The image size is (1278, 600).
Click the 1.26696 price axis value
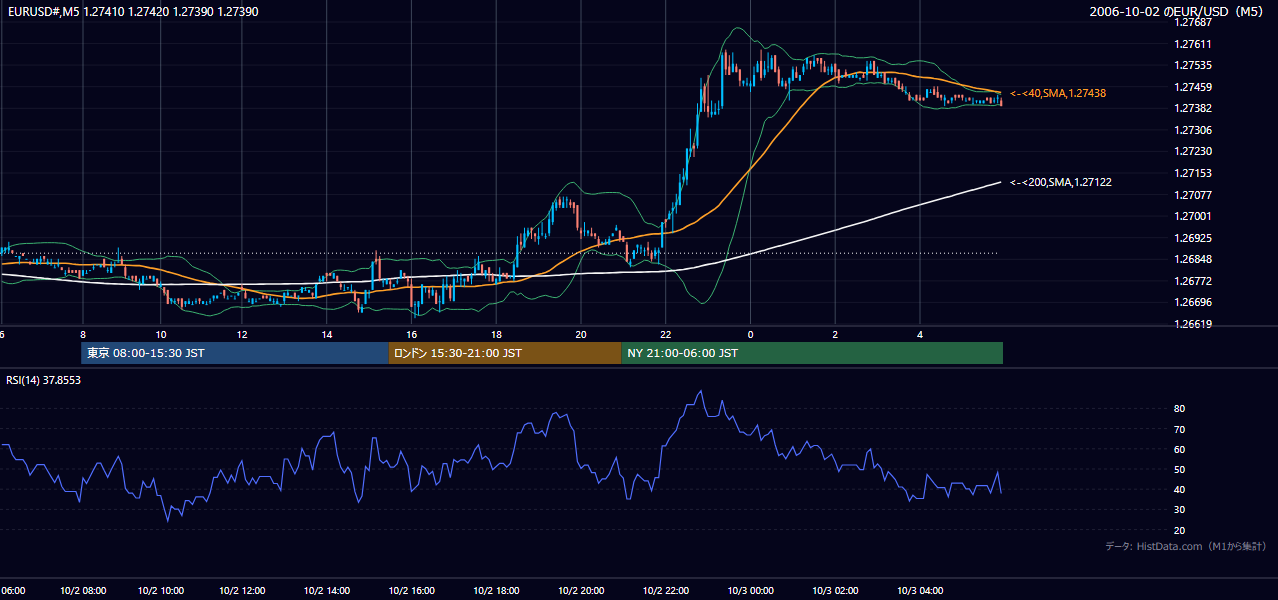1192,302
